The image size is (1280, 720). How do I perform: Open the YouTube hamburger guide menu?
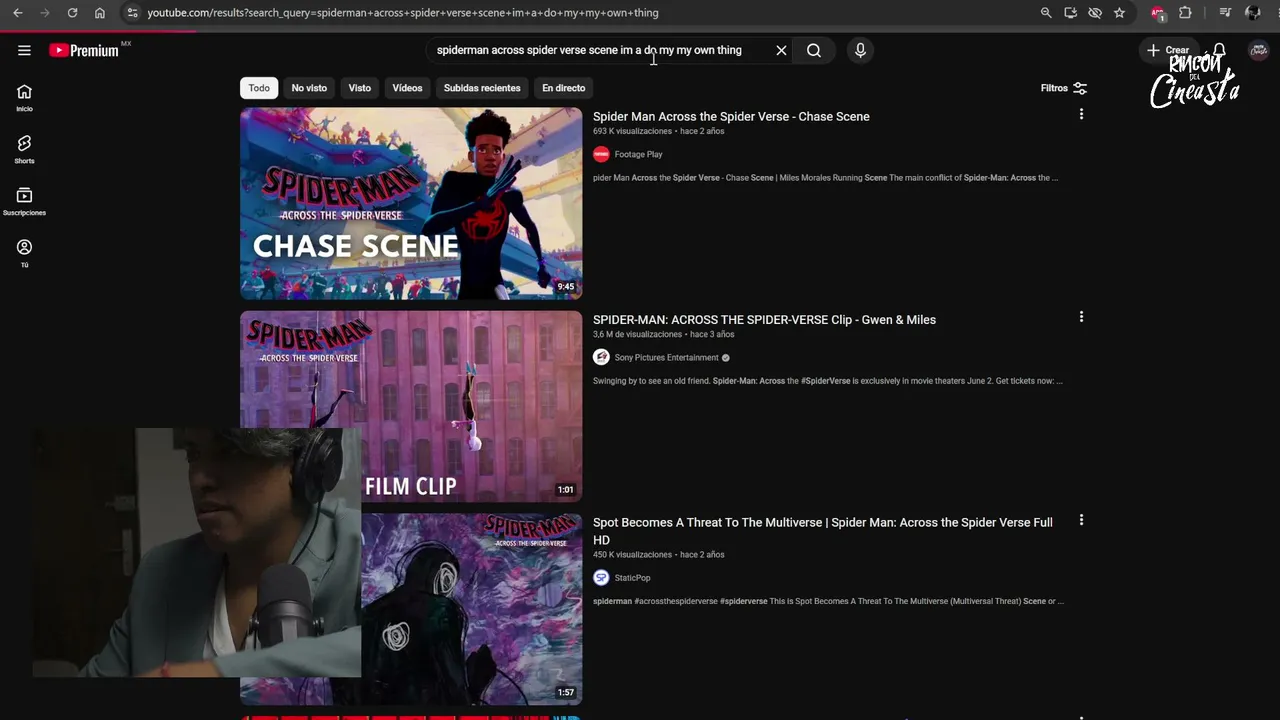(x=24, y=50)
